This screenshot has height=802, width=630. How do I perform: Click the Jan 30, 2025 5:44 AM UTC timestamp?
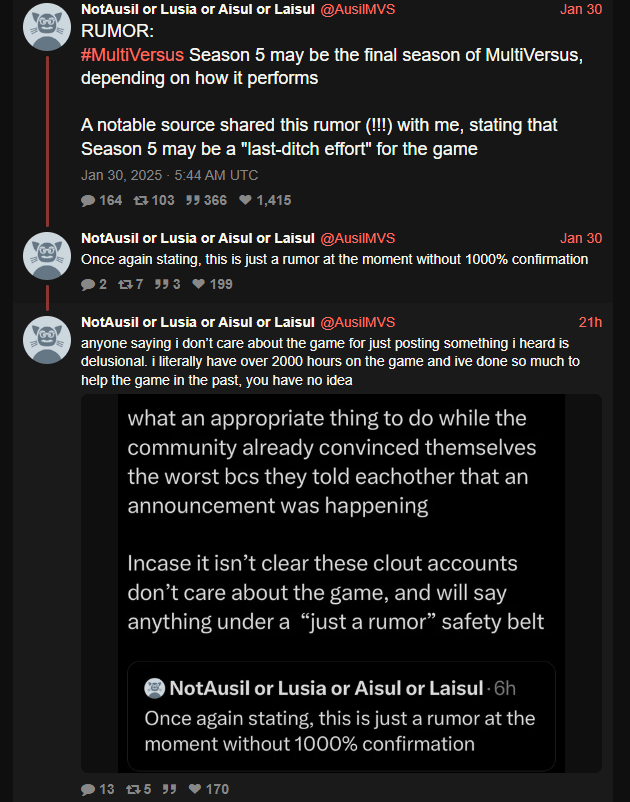tap(170, 175)
